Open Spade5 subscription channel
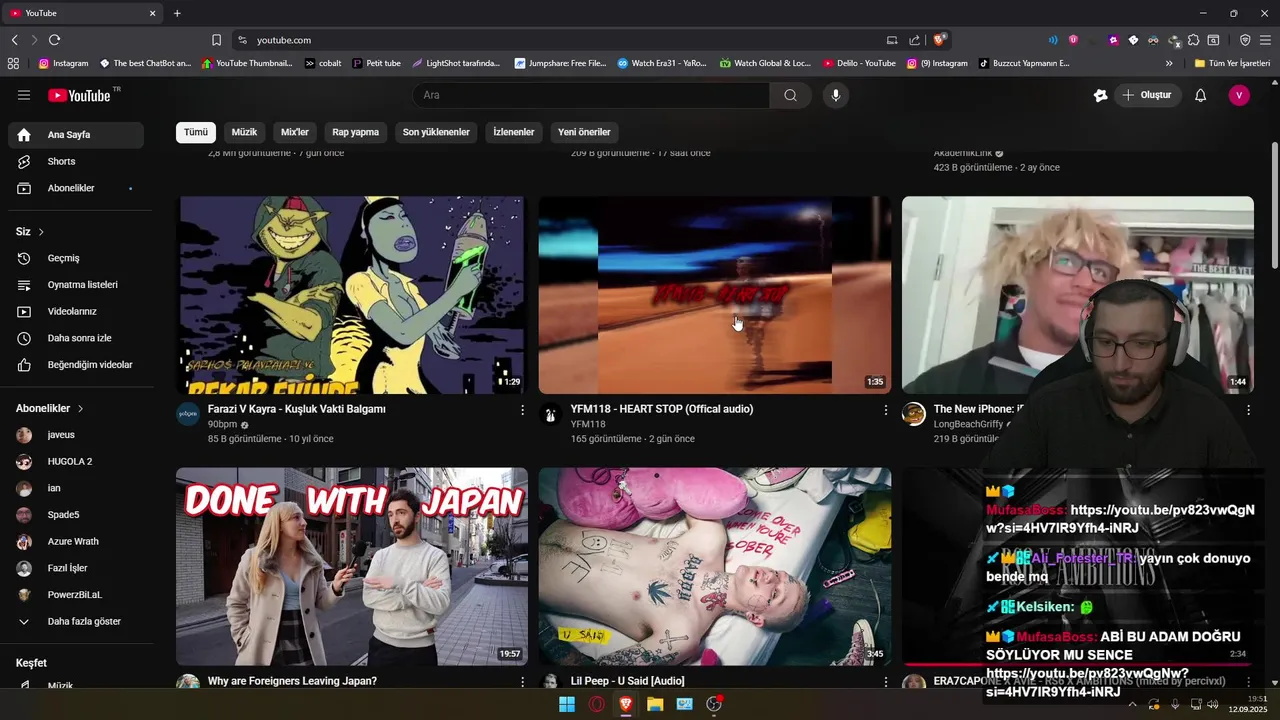 click(76, 515)
